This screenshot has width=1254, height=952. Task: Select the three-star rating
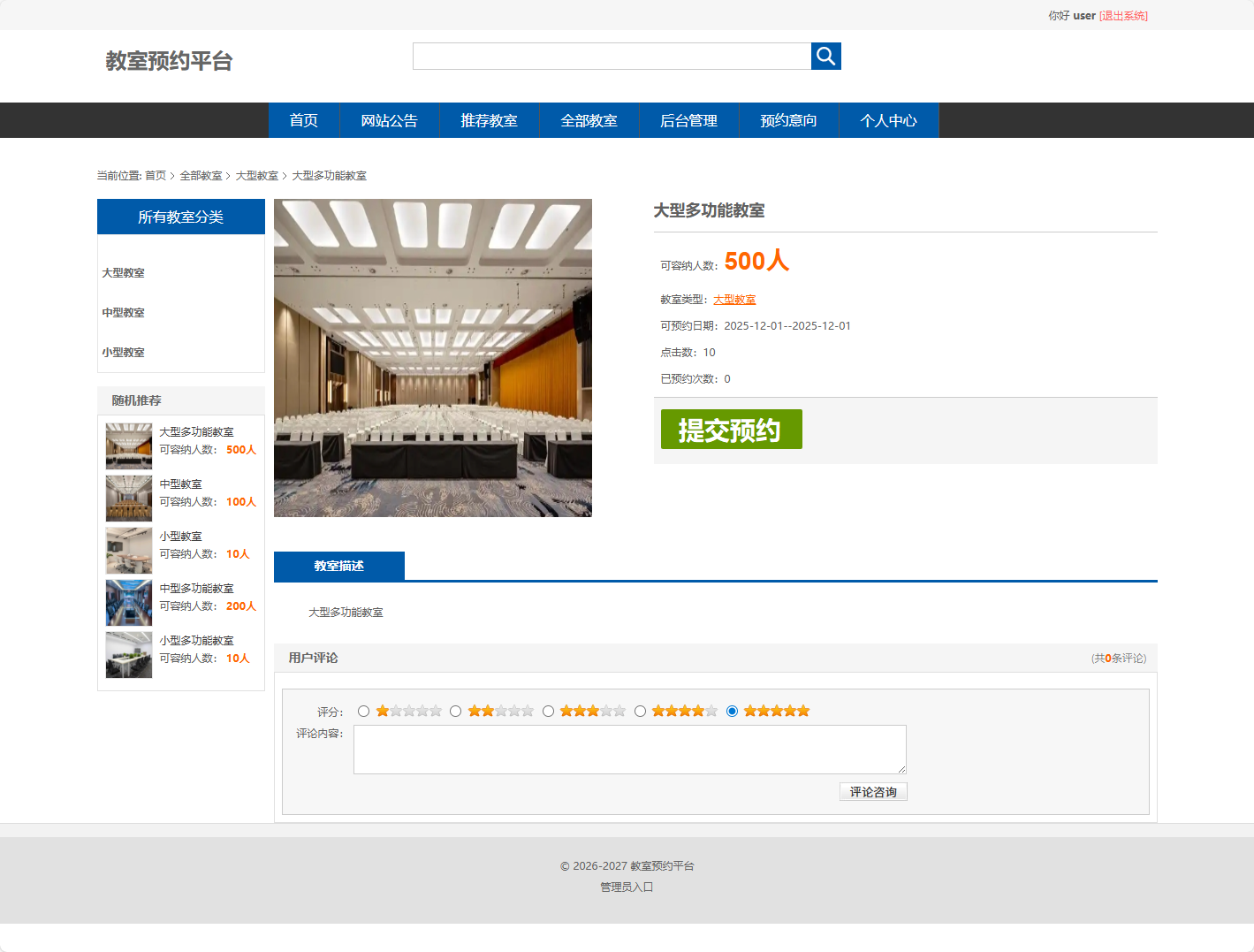548,711
